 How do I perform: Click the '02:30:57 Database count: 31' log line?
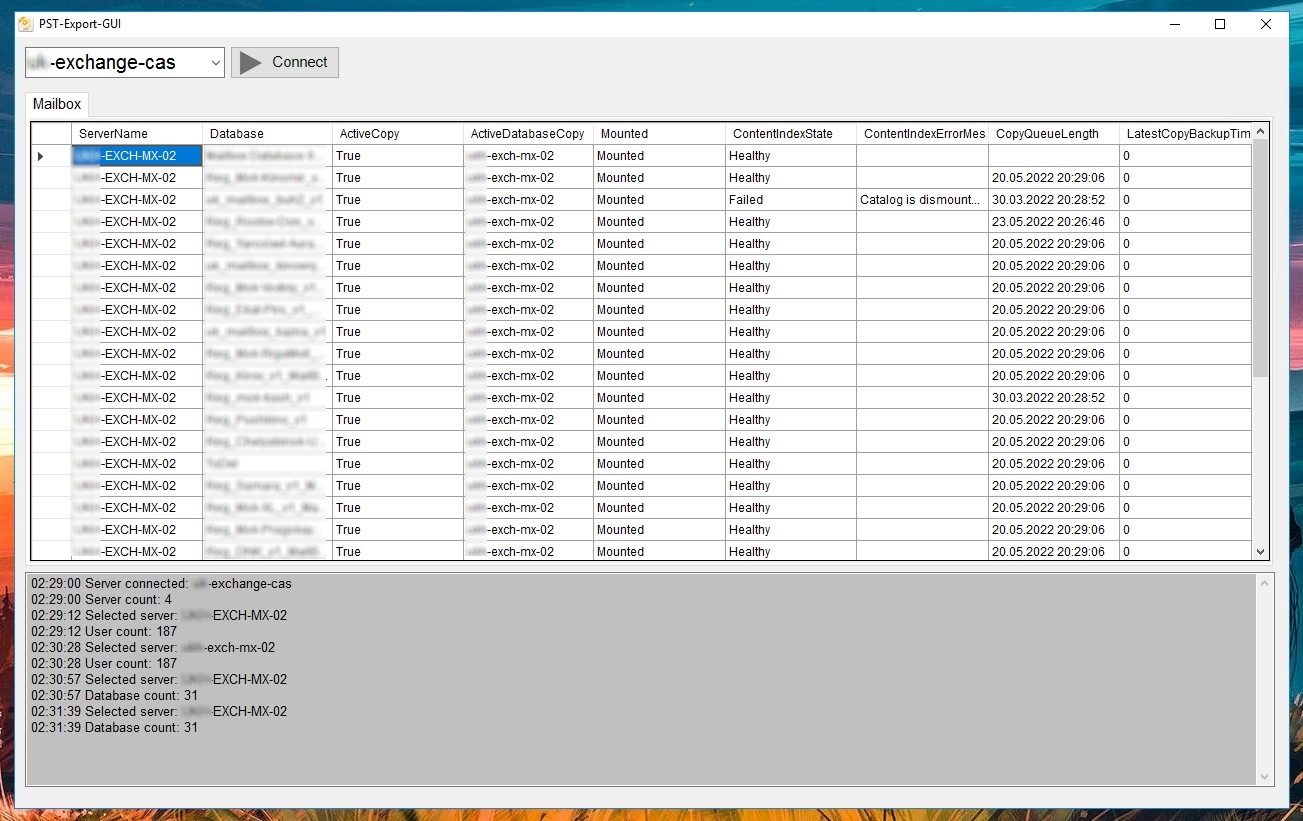click(114, 695)
